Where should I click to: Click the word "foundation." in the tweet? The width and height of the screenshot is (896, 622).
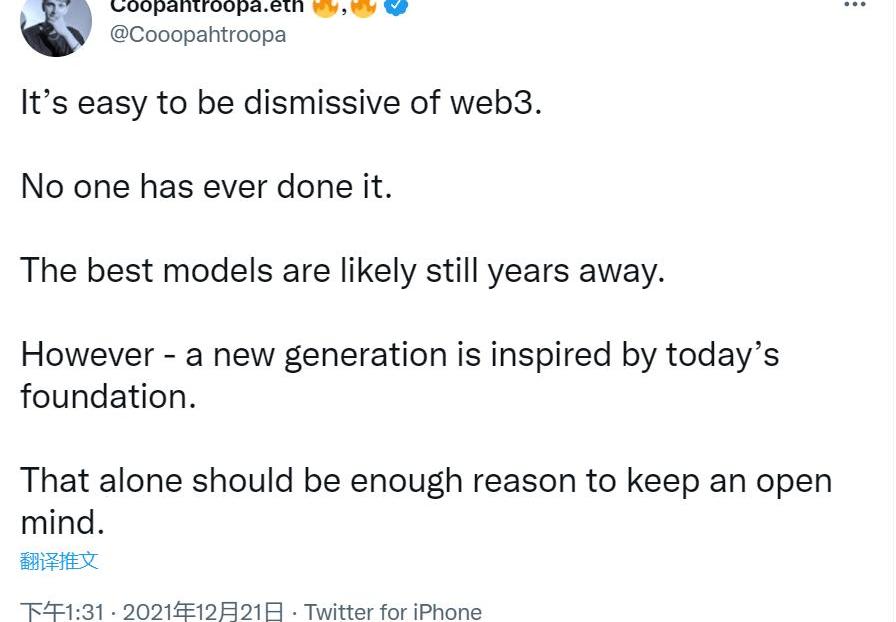[x=108, y=397]
